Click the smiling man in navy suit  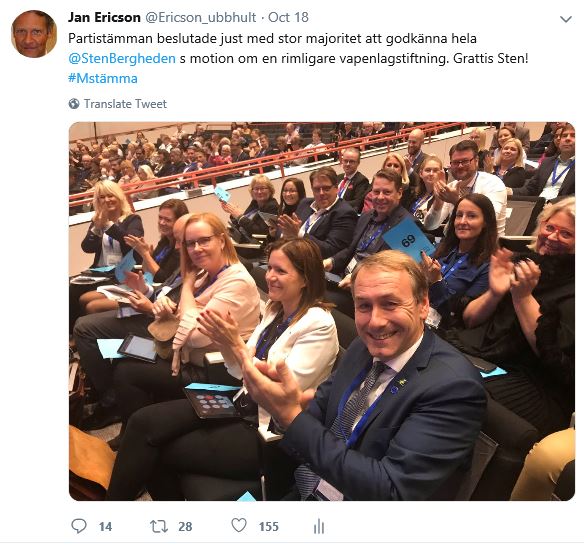tap(387, 376)
